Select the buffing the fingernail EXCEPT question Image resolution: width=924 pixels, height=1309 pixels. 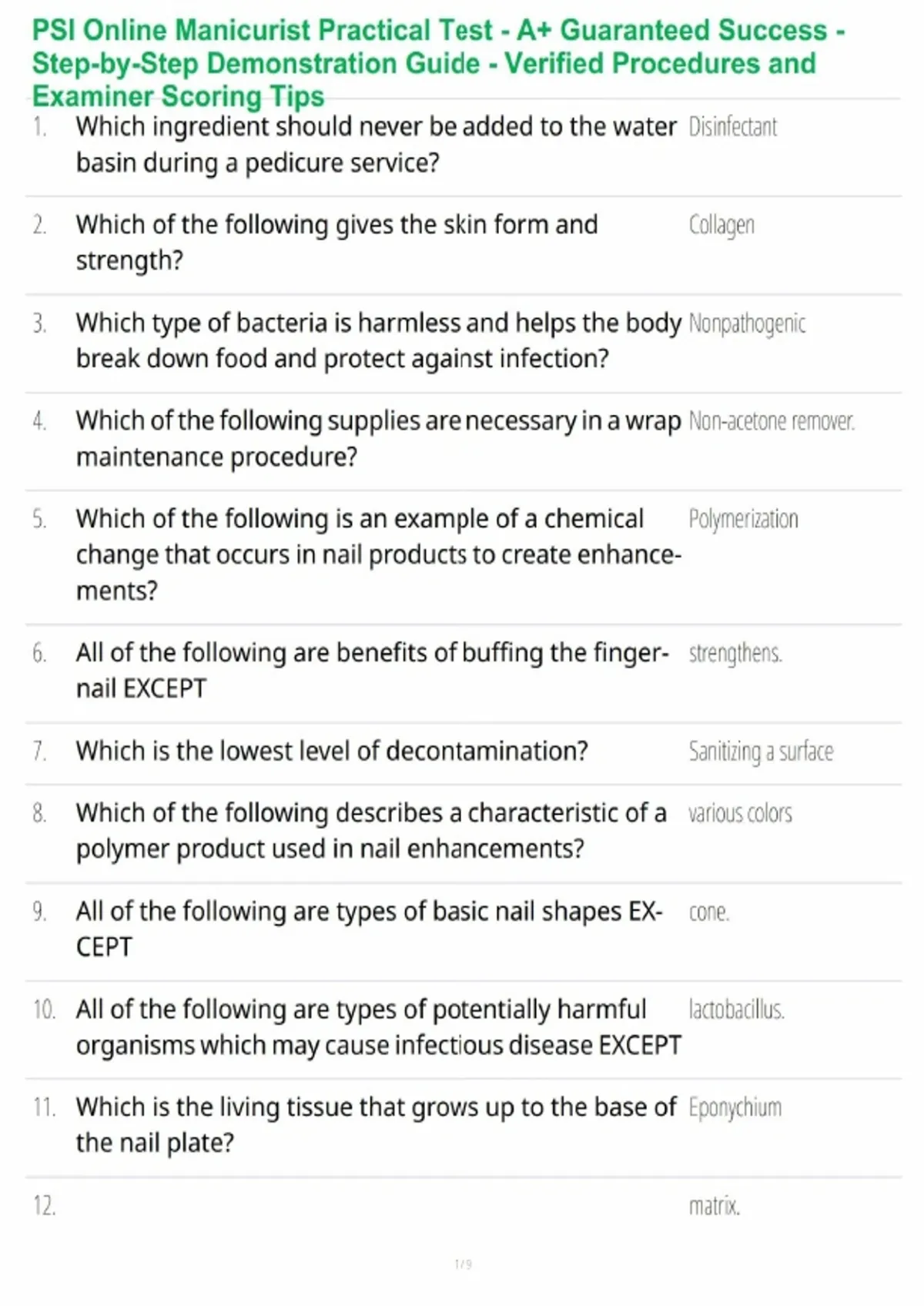[x=372, y=670]
